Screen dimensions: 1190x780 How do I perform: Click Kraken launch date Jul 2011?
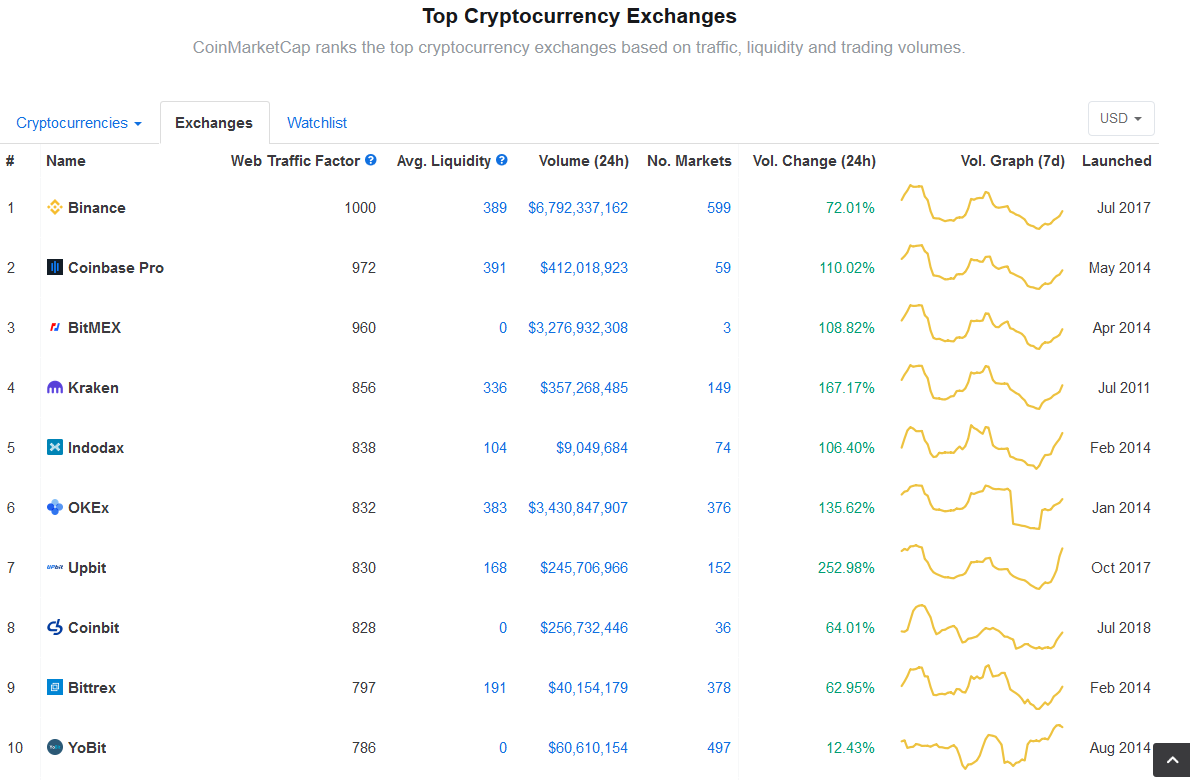(1124, 388)
